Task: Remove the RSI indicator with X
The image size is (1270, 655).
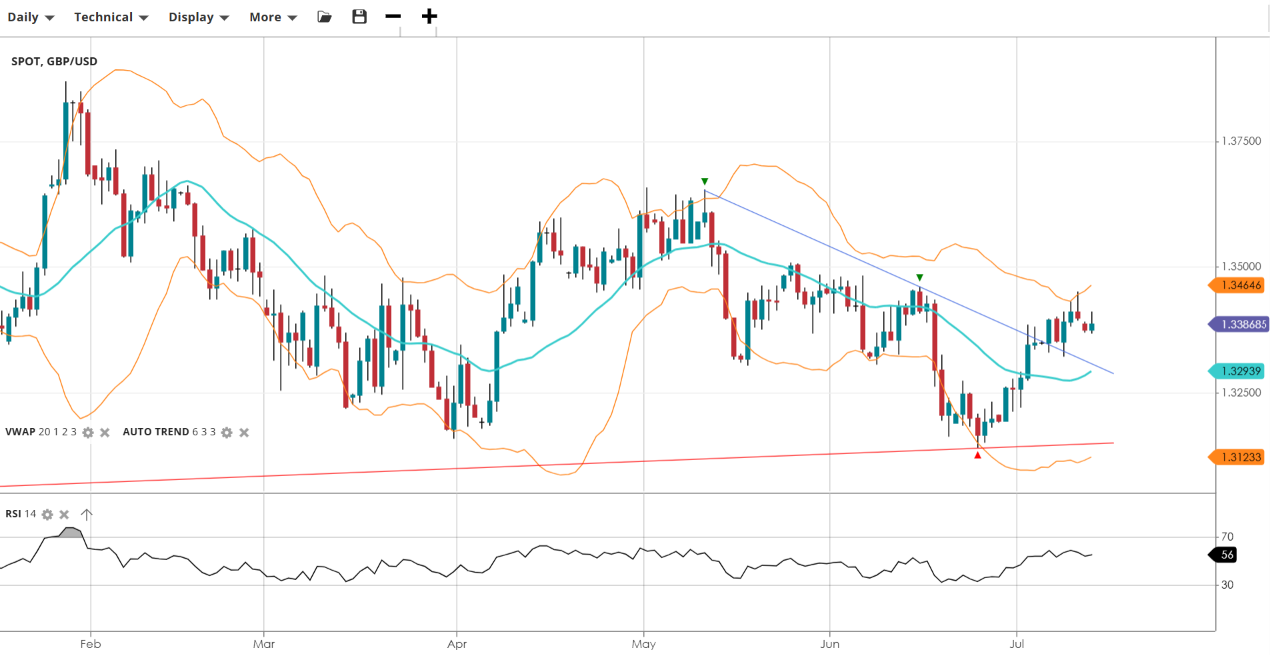Action: 64,514
